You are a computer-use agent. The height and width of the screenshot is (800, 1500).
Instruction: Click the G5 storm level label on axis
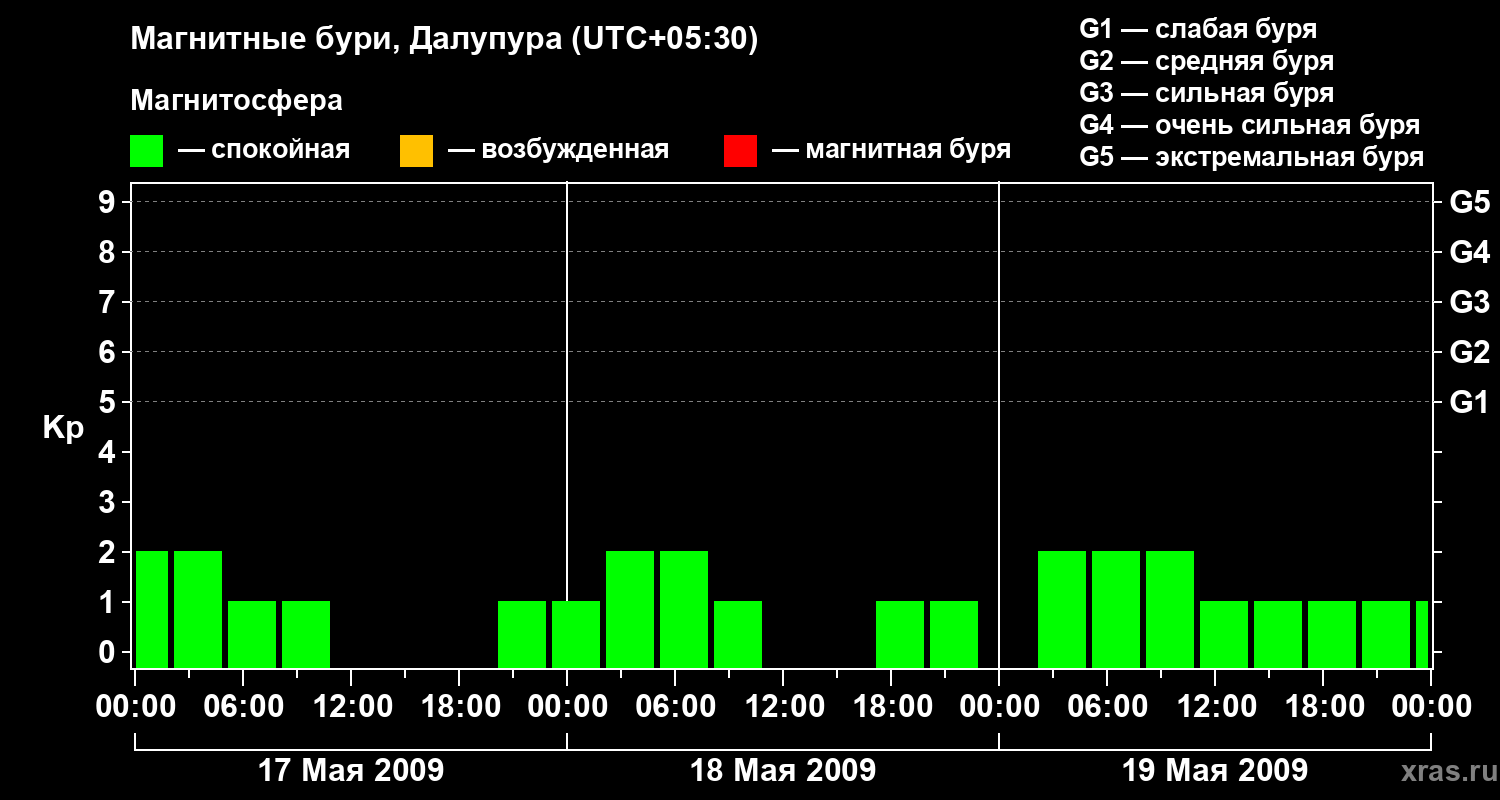click(1469, 202)
